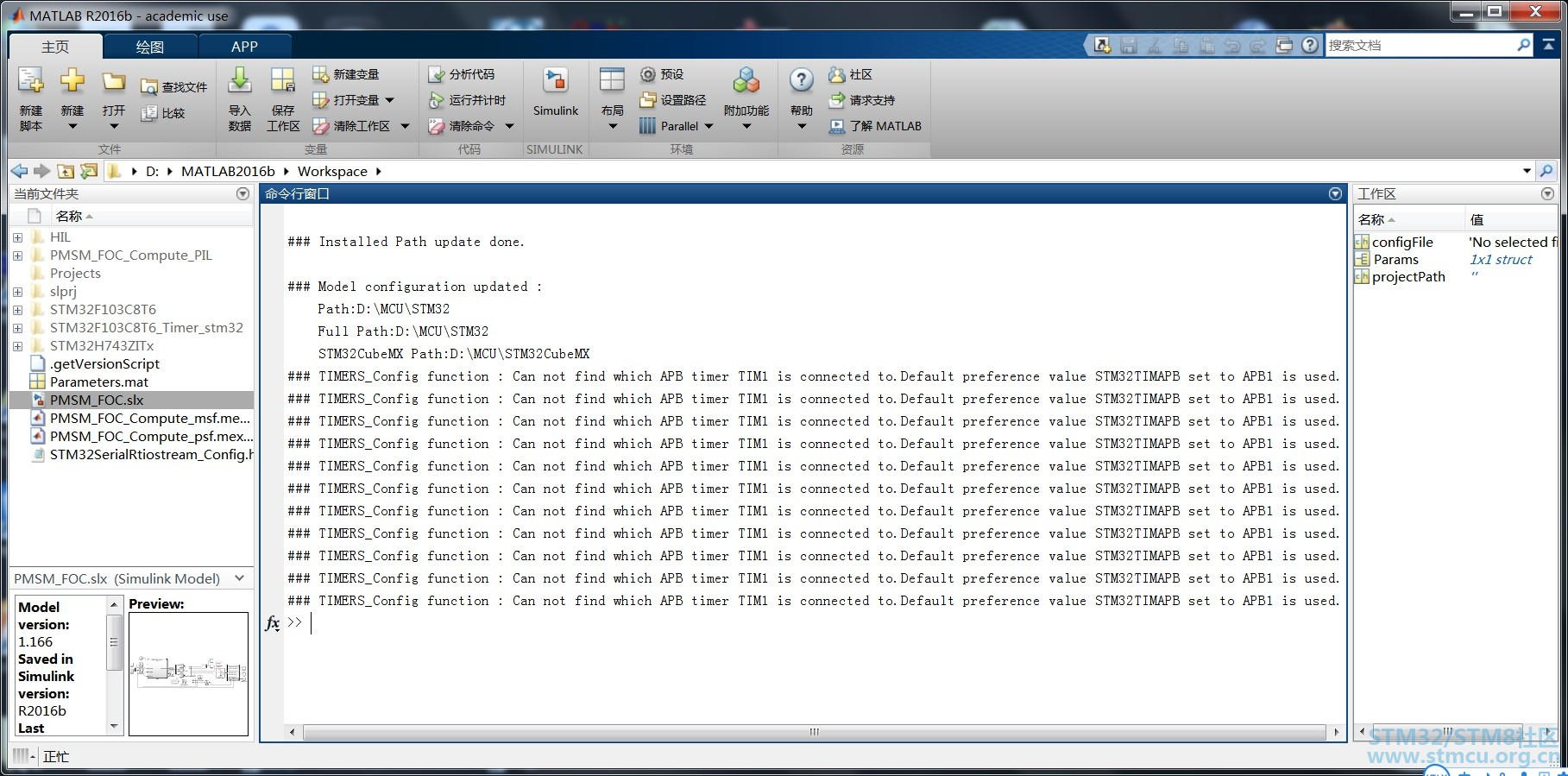Viewport: 1568px width, 776px height.
Task: Click the New Script (新建脚本) icon
Action: [x=30, y=82]
